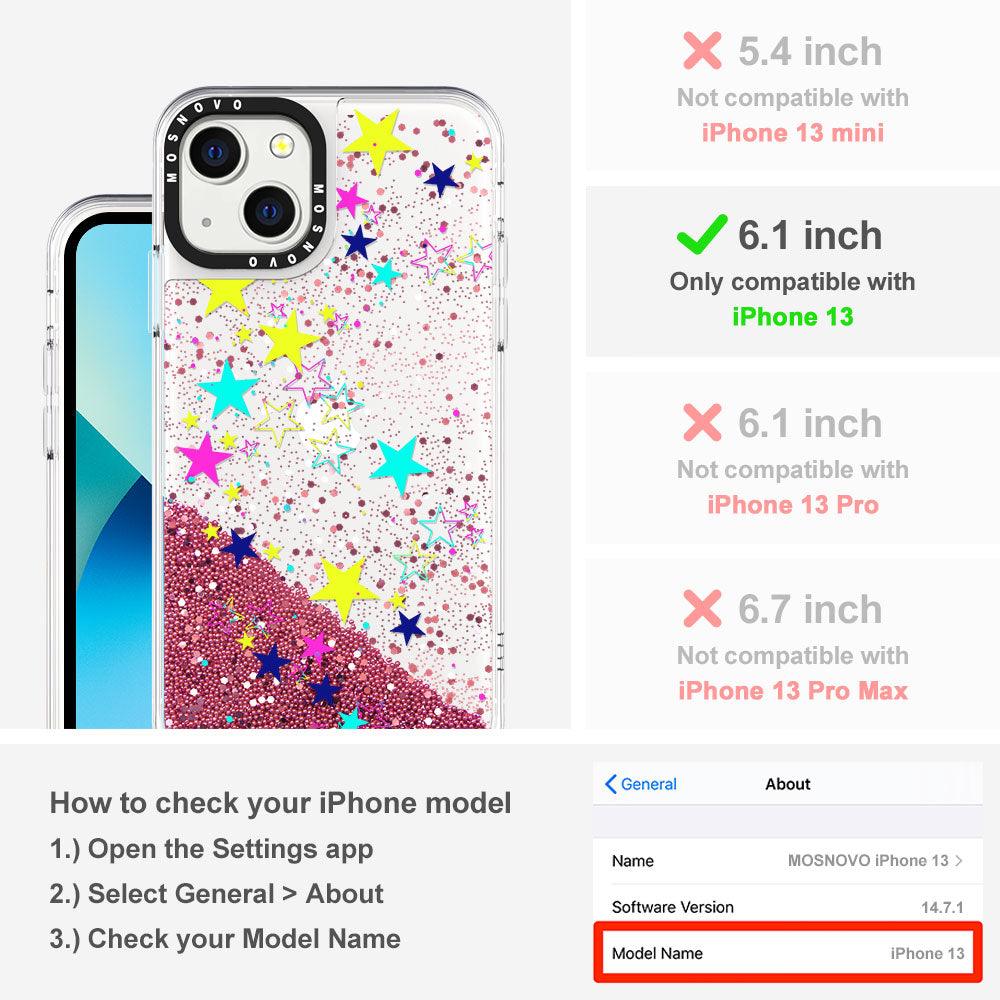Click the red X beside 5.4 inch

pos(702,50)
